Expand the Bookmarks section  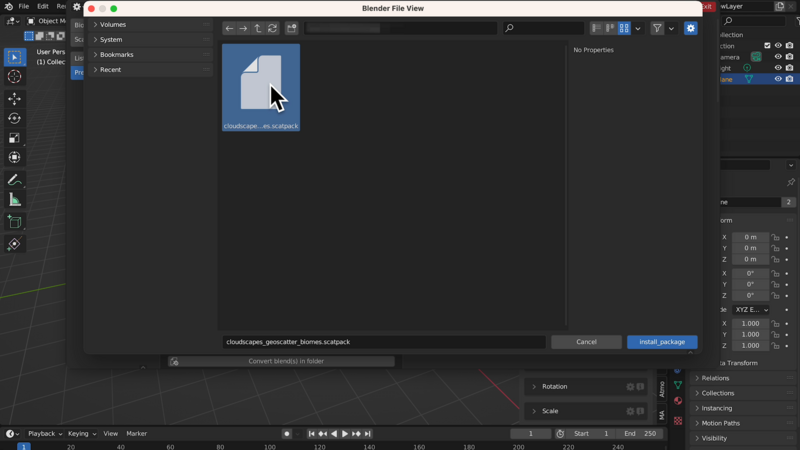[x=150, y=55]
